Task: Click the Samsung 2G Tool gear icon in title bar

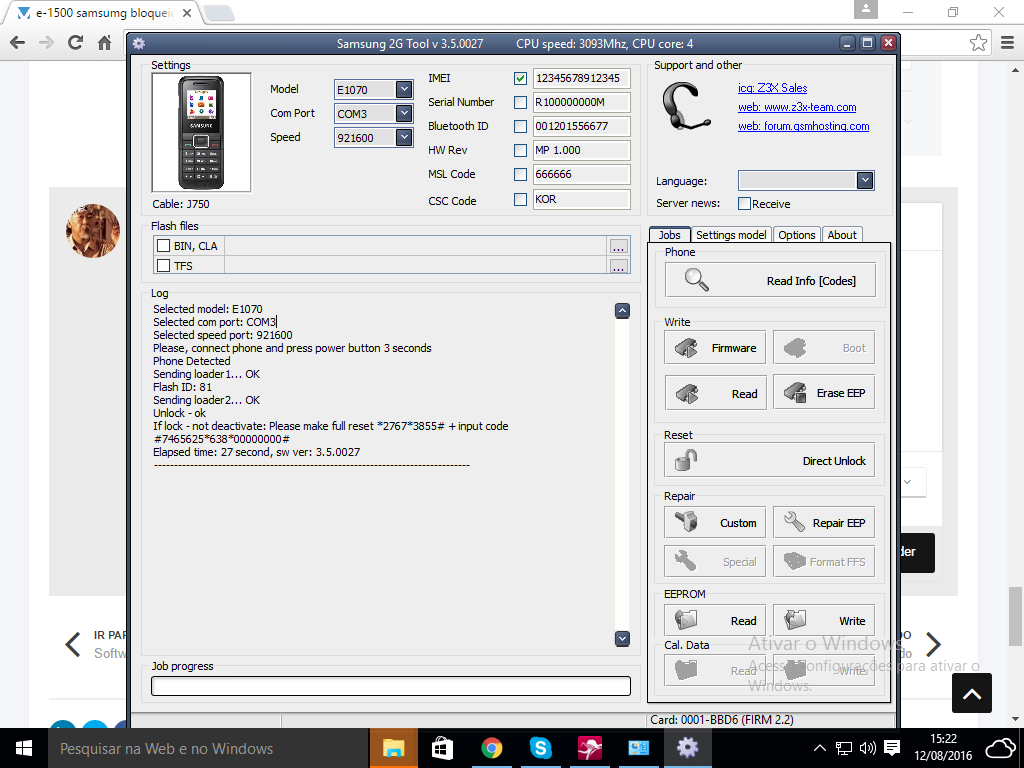Action: click(x=138, y=44)
